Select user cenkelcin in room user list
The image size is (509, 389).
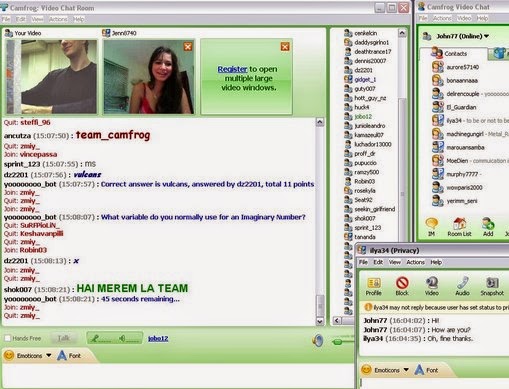366,33
